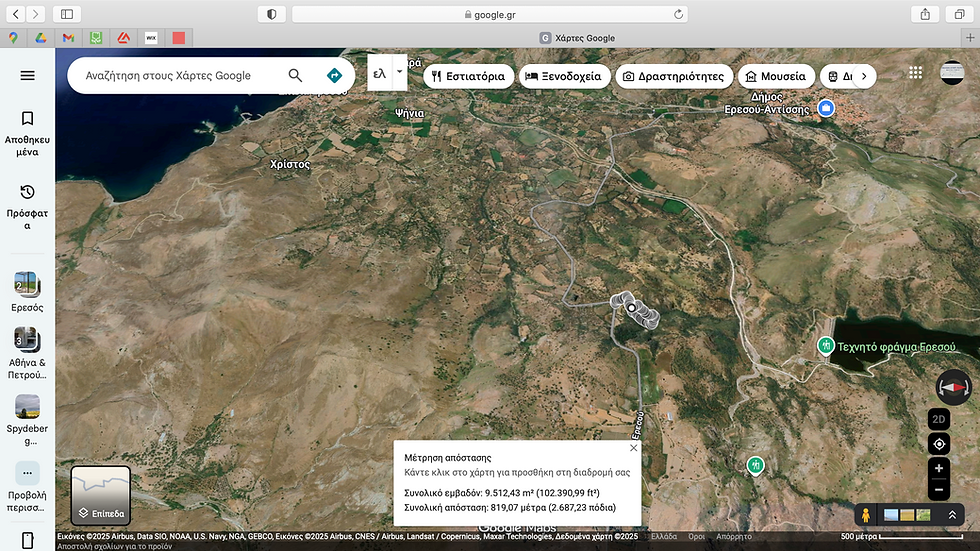This screenshot has width=980, height=551.
Task: Click the measurement point on the map path
Action: [x=632, y=307]
